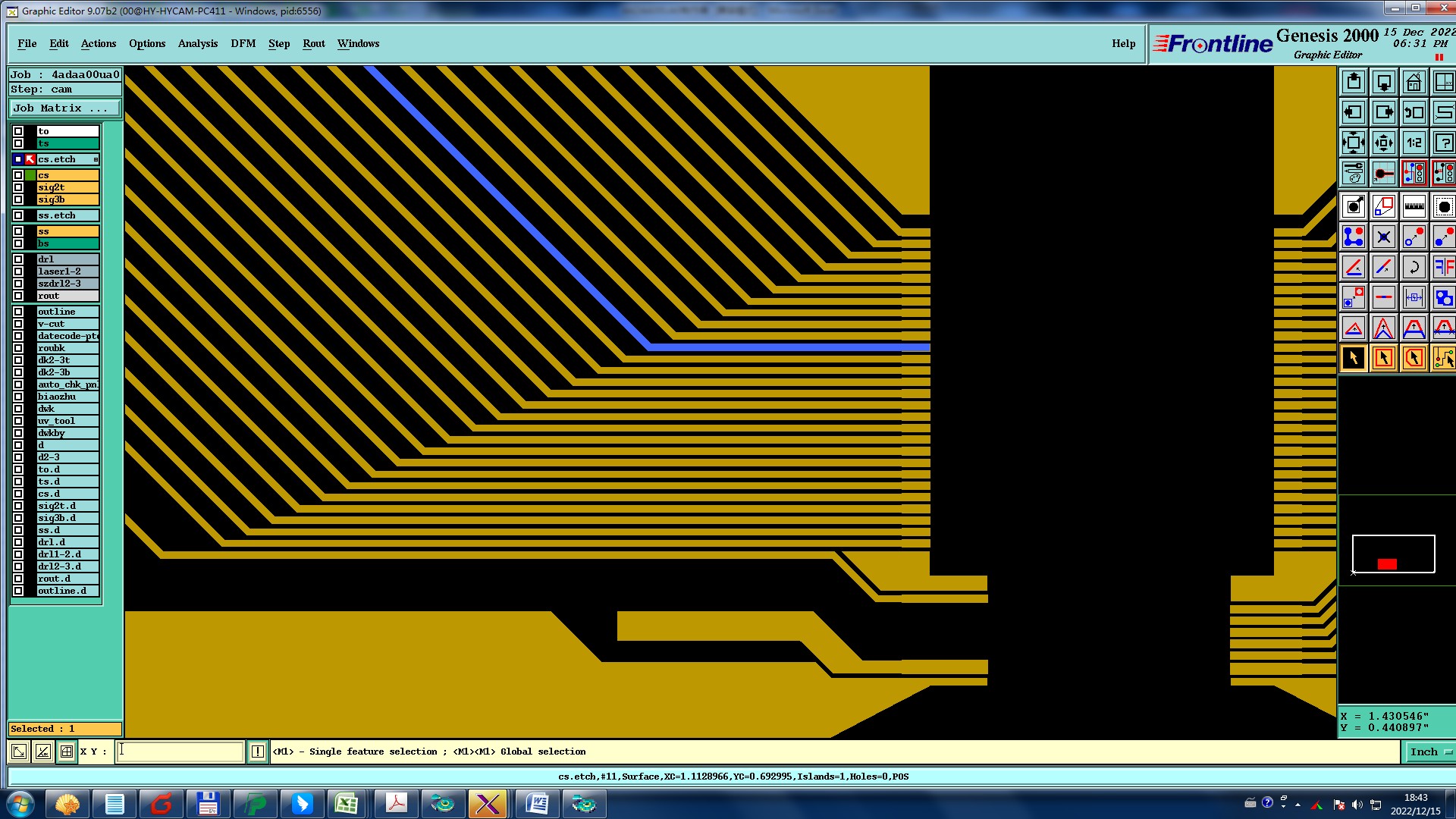This screenshot has width=1456, height=819.
Task: Toggle checkbox for the outline layer
Action: [x=18, y=312]
